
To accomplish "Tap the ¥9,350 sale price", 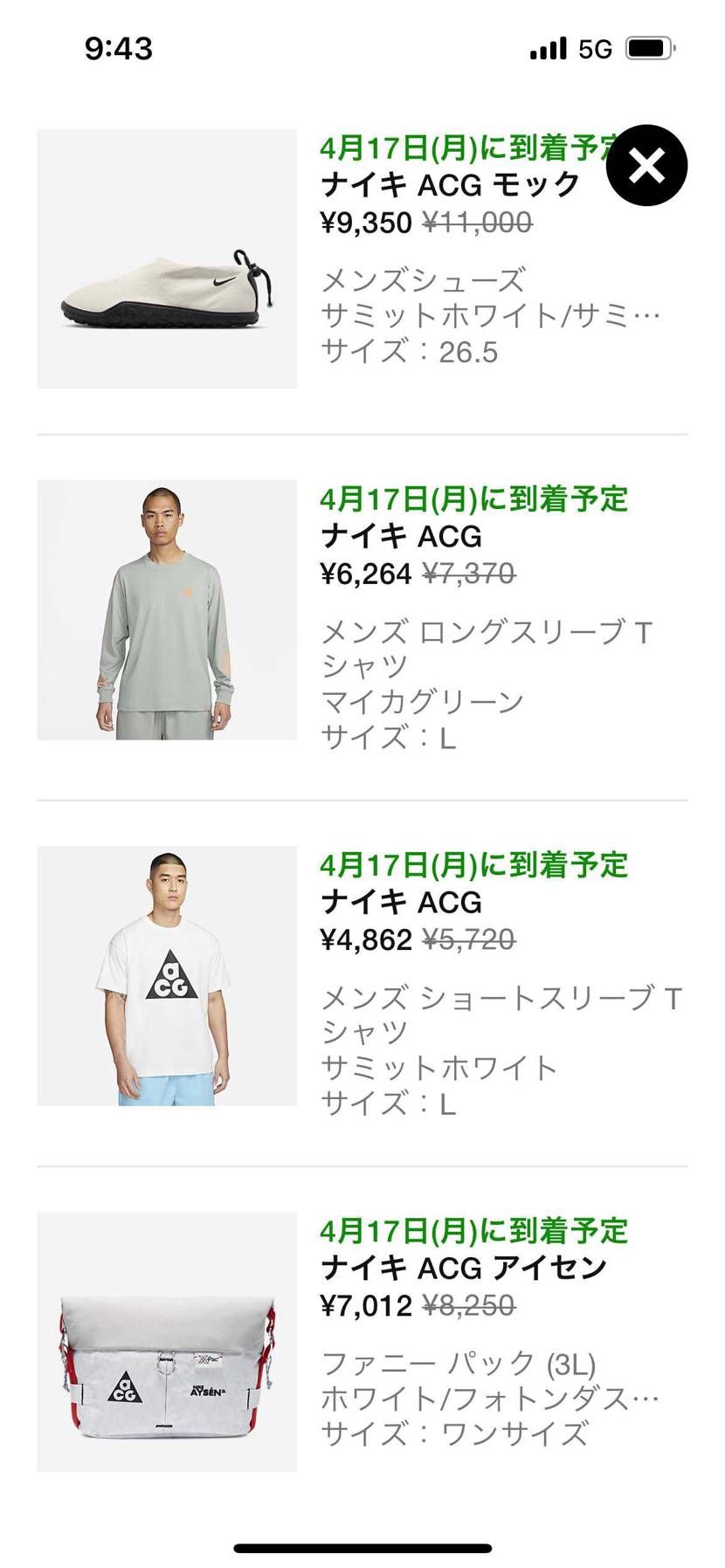I will pyautogui.click(x=366, y=224).
